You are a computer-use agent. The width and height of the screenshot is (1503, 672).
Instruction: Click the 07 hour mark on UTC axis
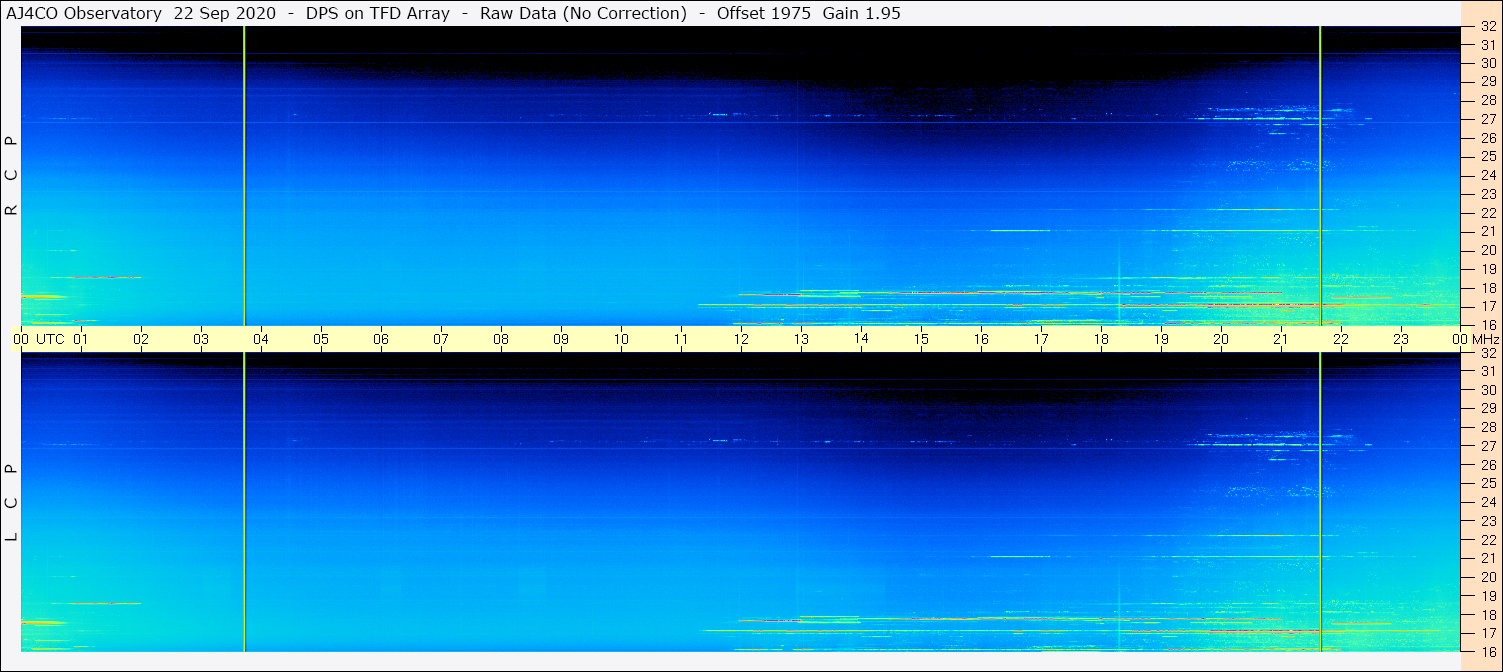click(441, 339)
